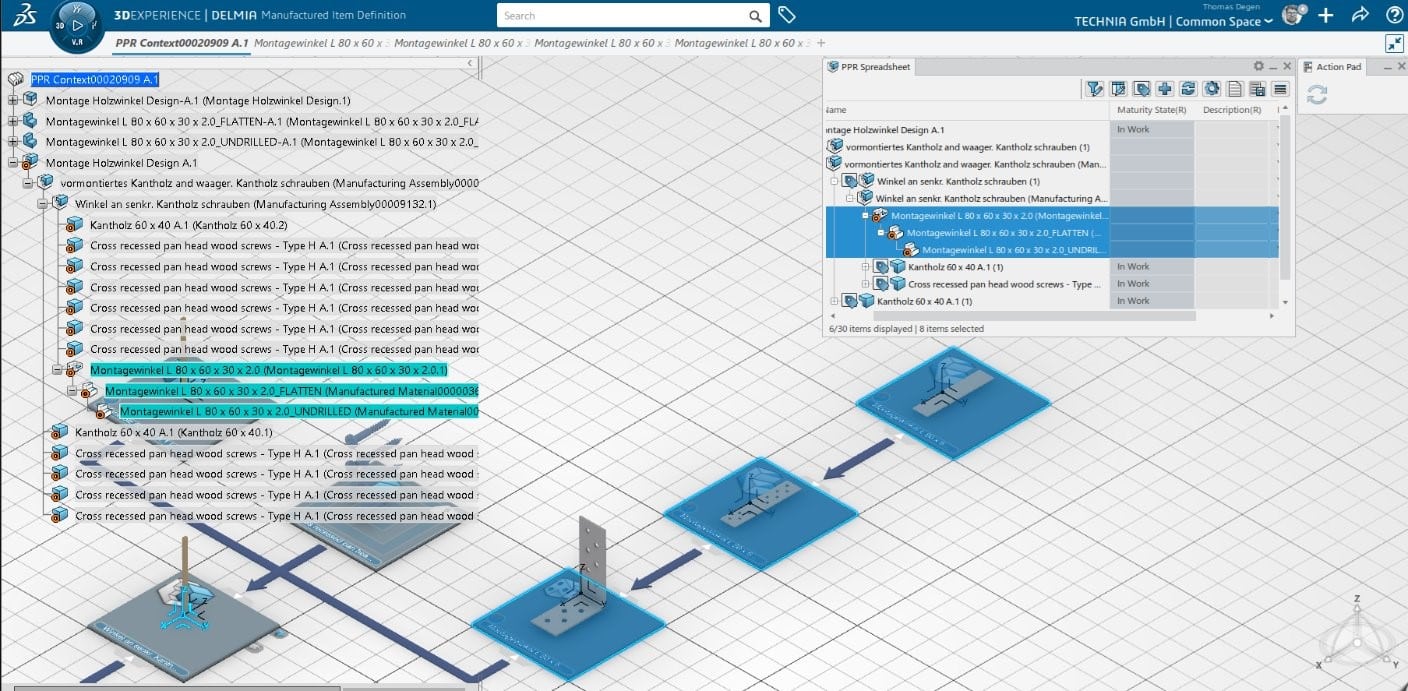Screen dimensions: 1408x691
Task: Select the PPR Spreadsheet panel tab
Action: coord(868,67)
